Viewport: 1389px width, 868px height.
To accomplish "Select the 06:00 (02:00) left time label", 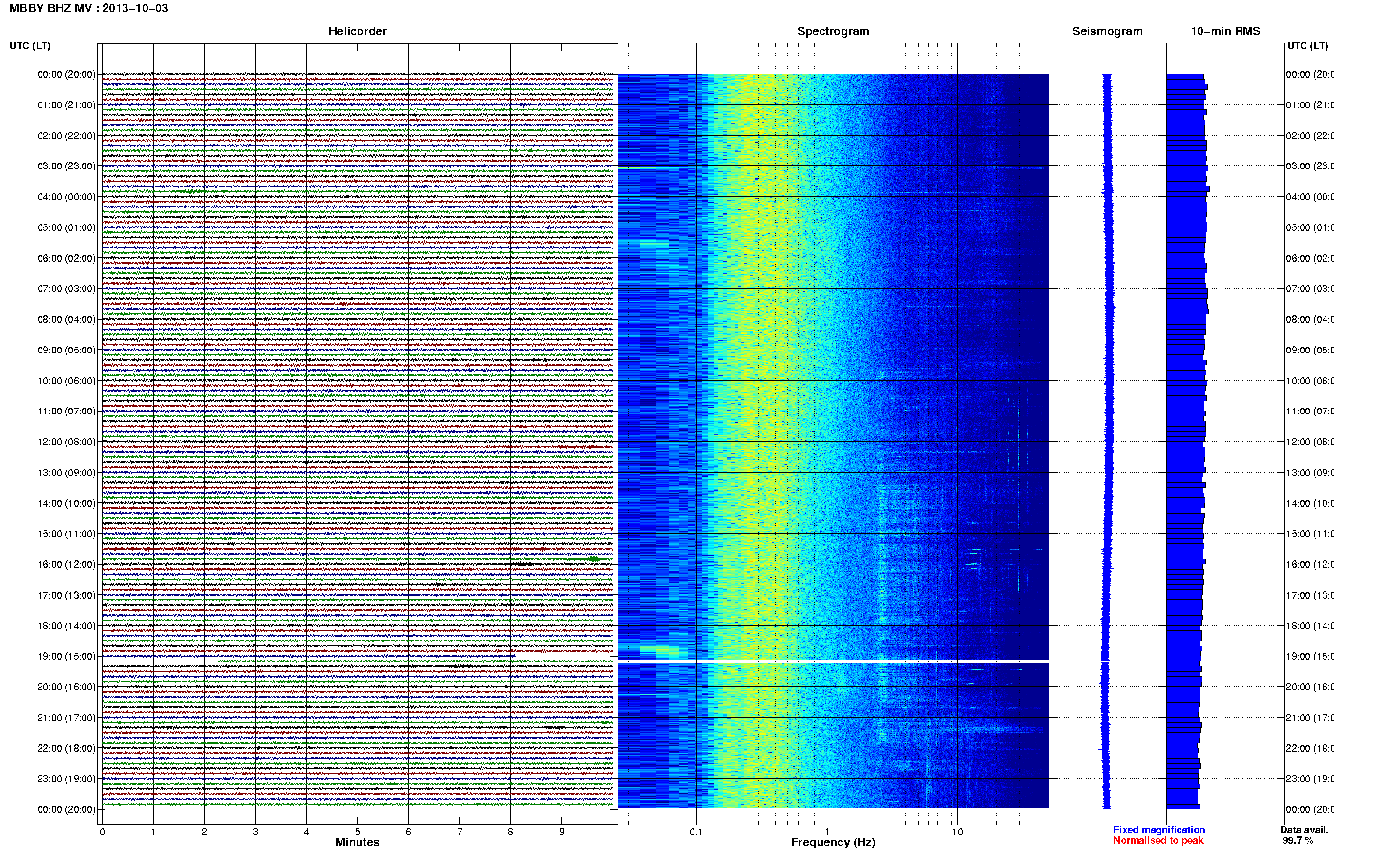I will (x=66, y=258).
